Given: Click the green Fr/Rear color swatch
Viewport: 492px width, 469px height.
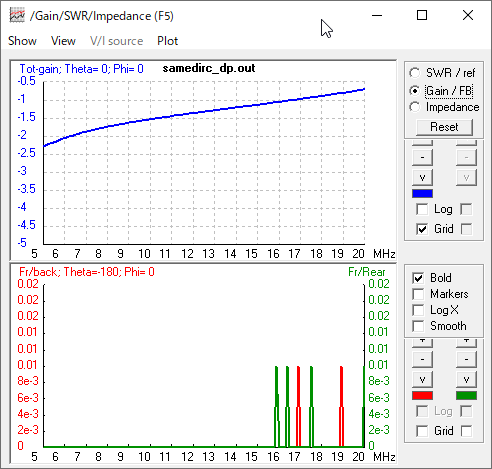Looking at the screenshot, I should coord(466,396).
